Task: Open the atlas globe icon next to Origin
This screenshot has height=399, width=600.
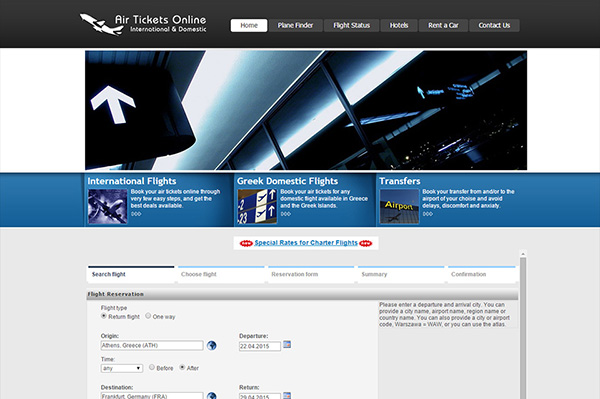Action: [x=212, y=345]
